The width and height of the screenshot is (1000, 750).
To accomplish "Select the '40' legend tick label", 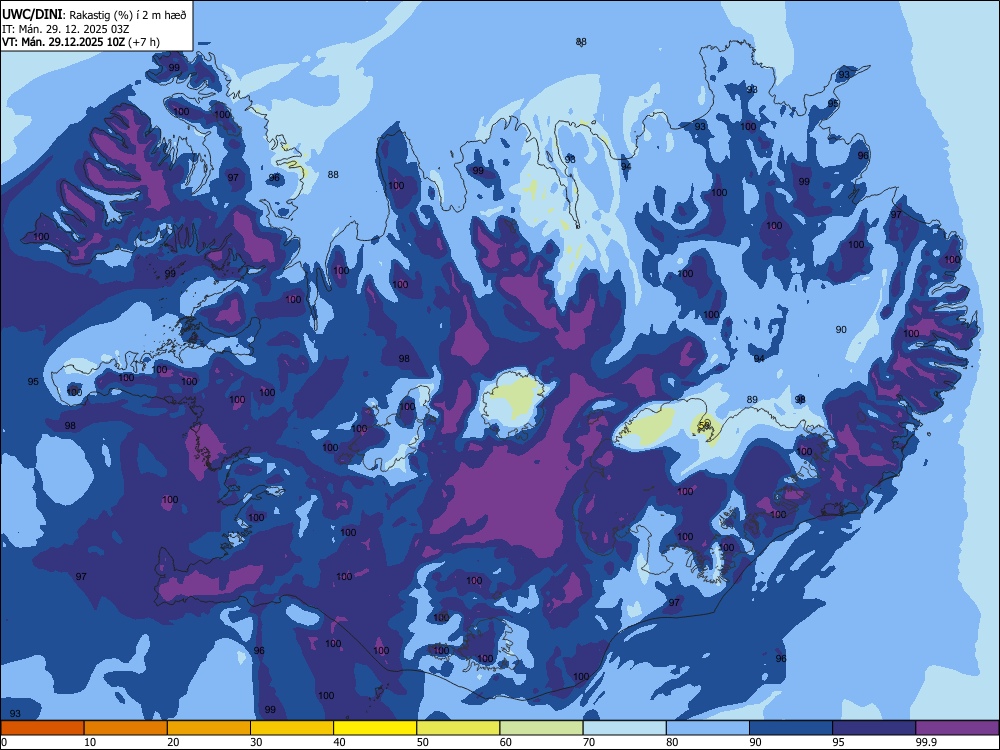I will [x=339, y=742].
